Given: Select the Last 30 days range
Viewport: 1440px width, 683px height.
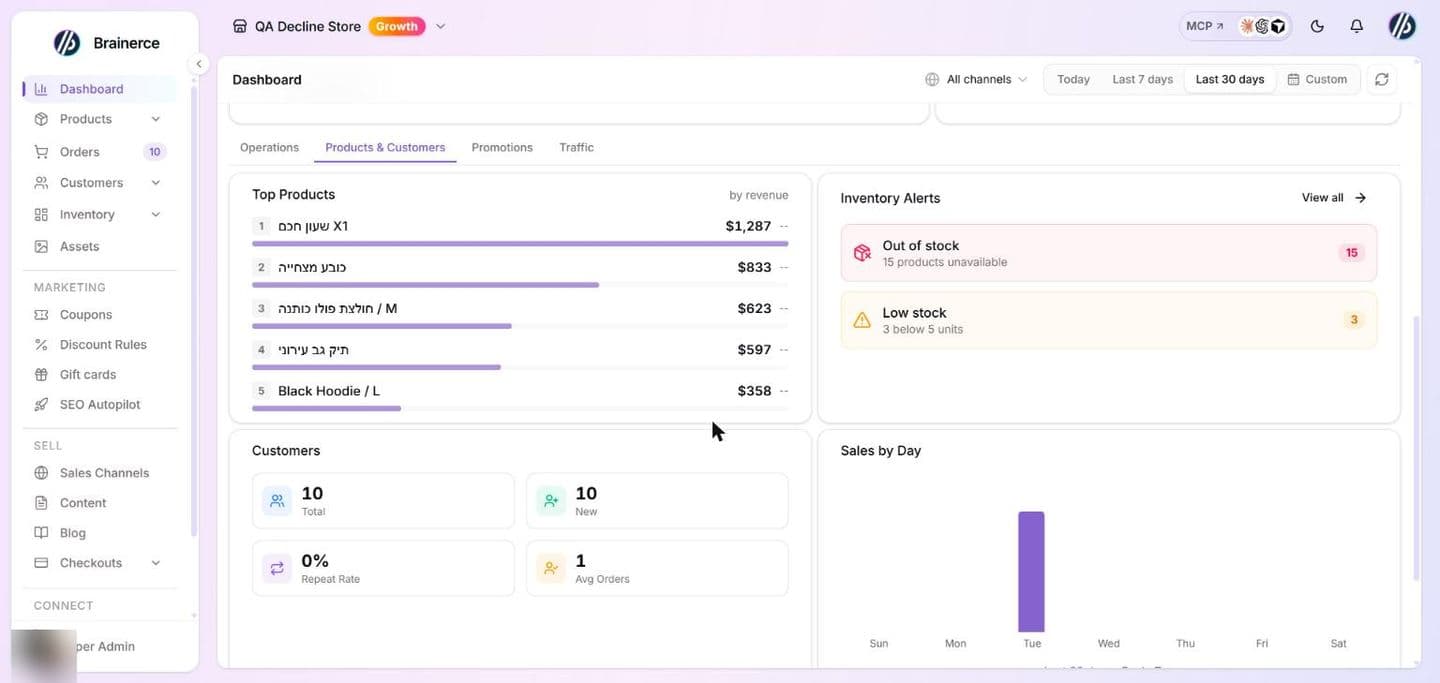Looking at the screenshot, I should coord(1230,79).
